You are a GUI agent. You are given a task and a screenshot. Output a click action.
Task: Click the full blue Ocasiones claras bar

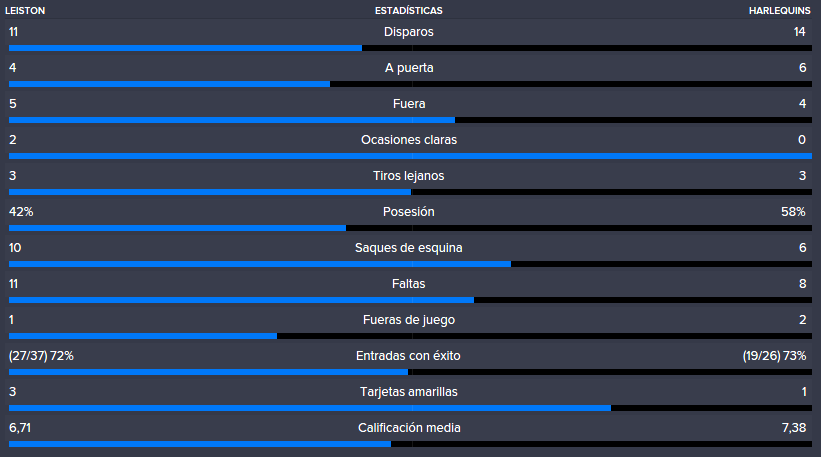coord(410,156)
